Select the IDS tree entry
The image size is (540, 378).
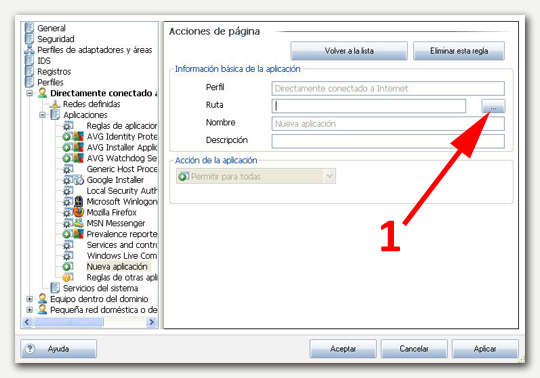coord(44,61)
